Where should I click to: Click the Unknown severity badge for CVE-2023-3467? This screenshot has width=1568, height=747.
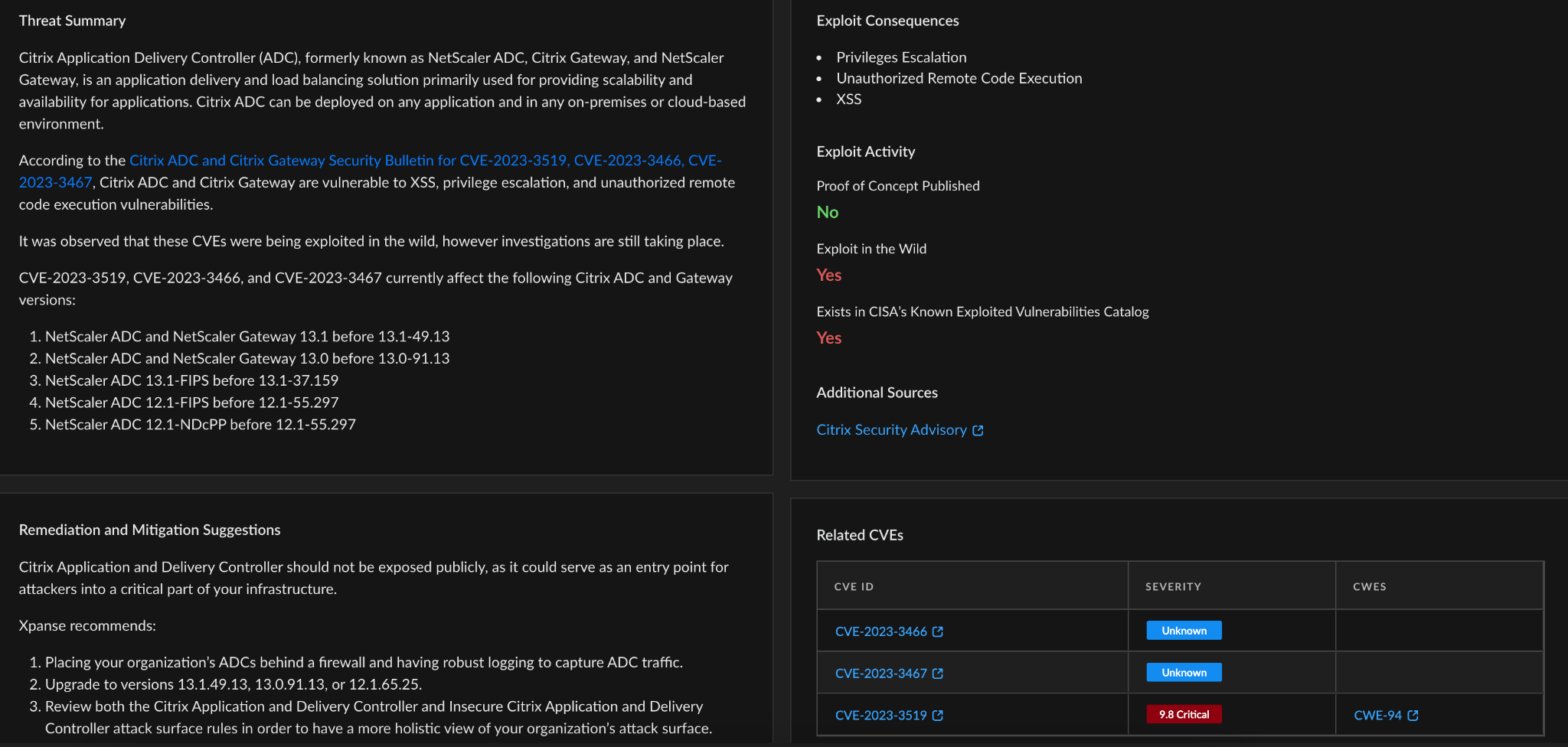[1184, 673]
